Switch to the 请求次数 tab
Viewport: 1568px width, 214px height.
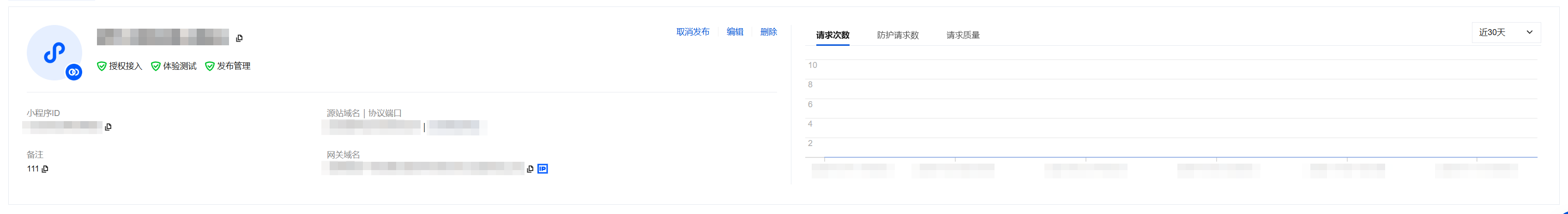click(x=832, y=36)
